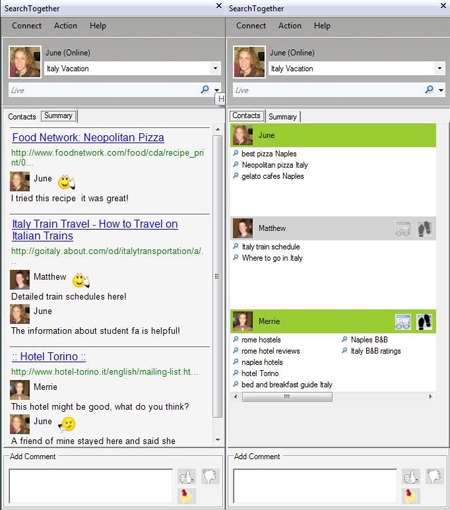Screen dimensions: 450x510
Task: Select Contacts tab in left window
Action: 22,117
